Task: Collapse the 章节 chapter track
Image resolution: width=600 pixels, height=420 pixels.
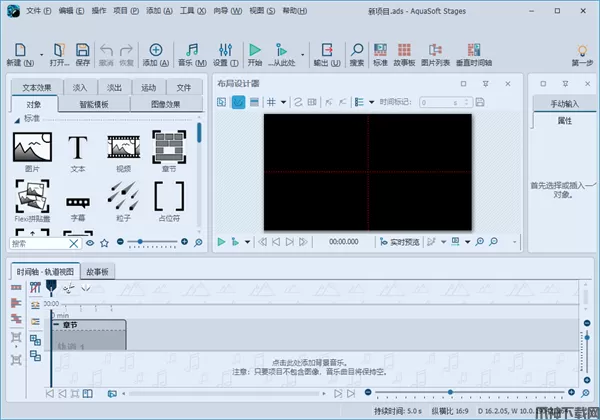Action: (x=56, y=322)
